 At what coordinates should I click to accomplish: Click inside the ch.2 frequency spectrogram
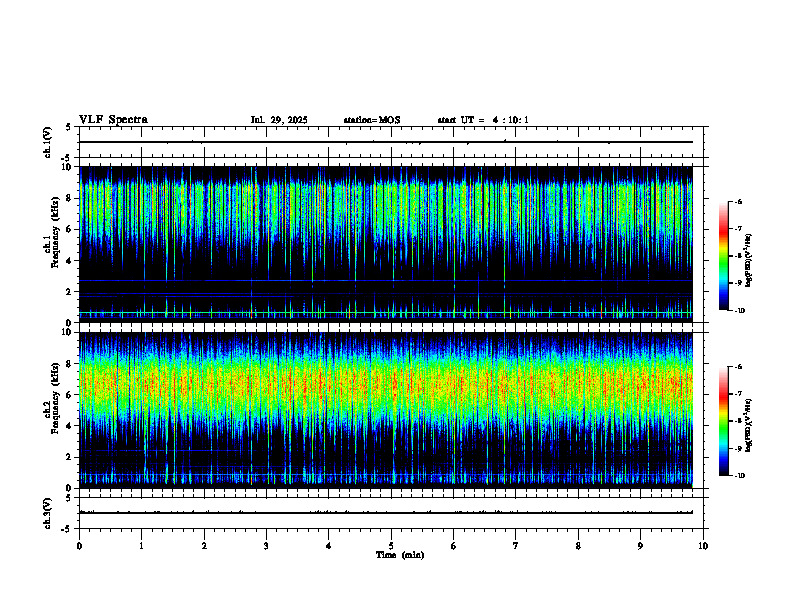[x=386, y=410]
